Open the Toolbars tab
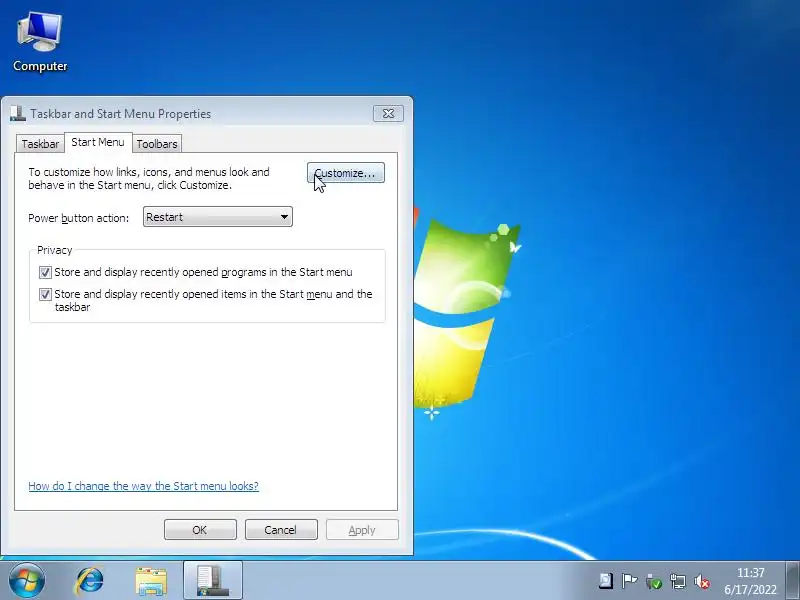 click(x=157, y=144)
